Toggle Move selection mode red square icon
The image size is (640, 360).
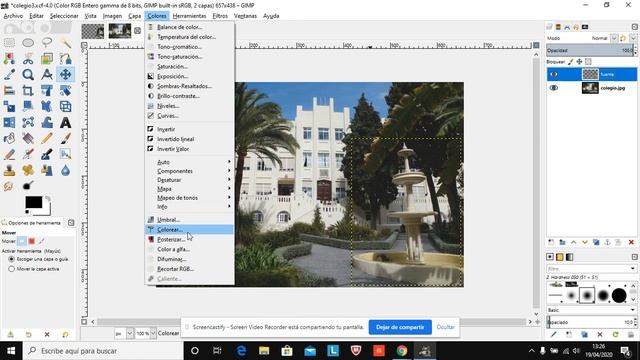[31, 241]
